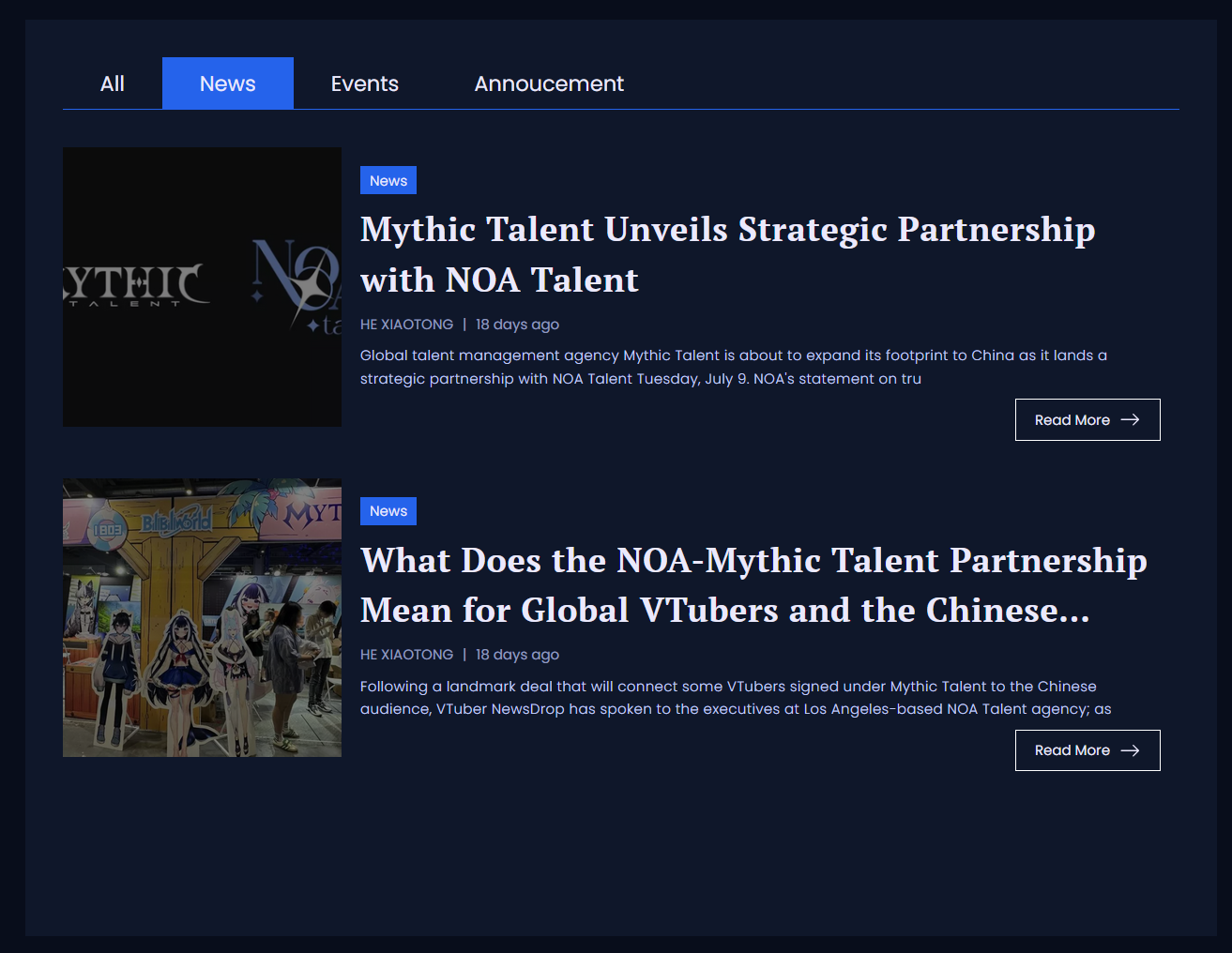Go to the Annoucement tab
Screen dimensions: 1232x953
point(548,83)
